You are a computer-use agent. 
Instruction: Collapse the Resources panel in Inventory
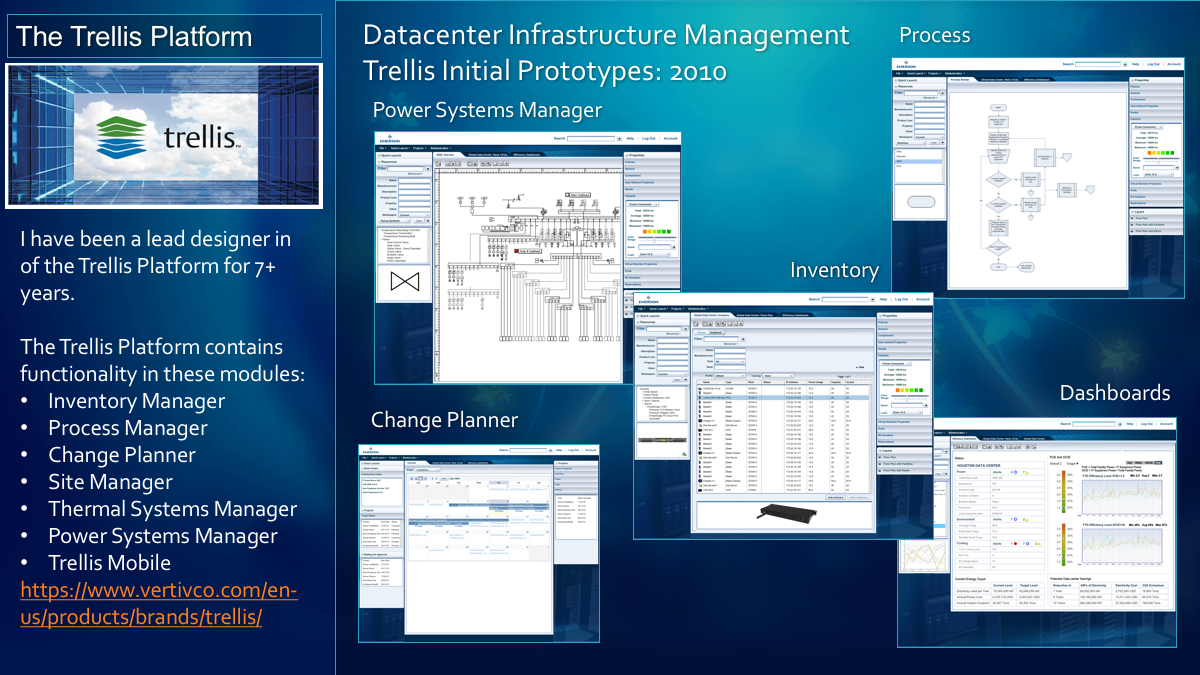639,322
